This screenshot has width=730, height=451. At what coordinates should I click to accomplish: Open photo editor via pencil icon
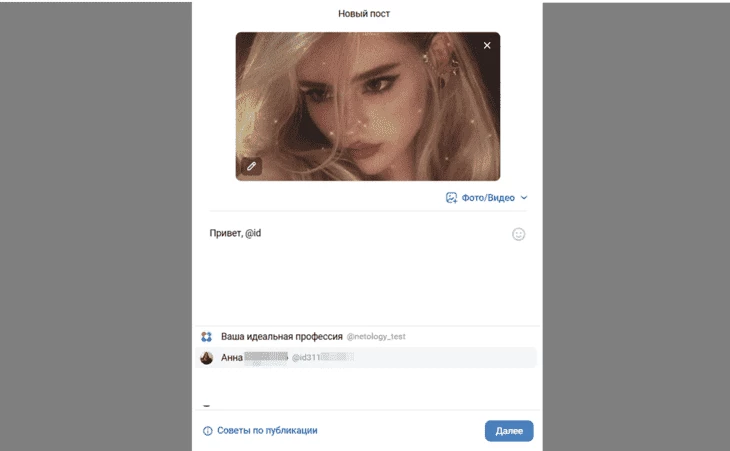click(251, 166)
